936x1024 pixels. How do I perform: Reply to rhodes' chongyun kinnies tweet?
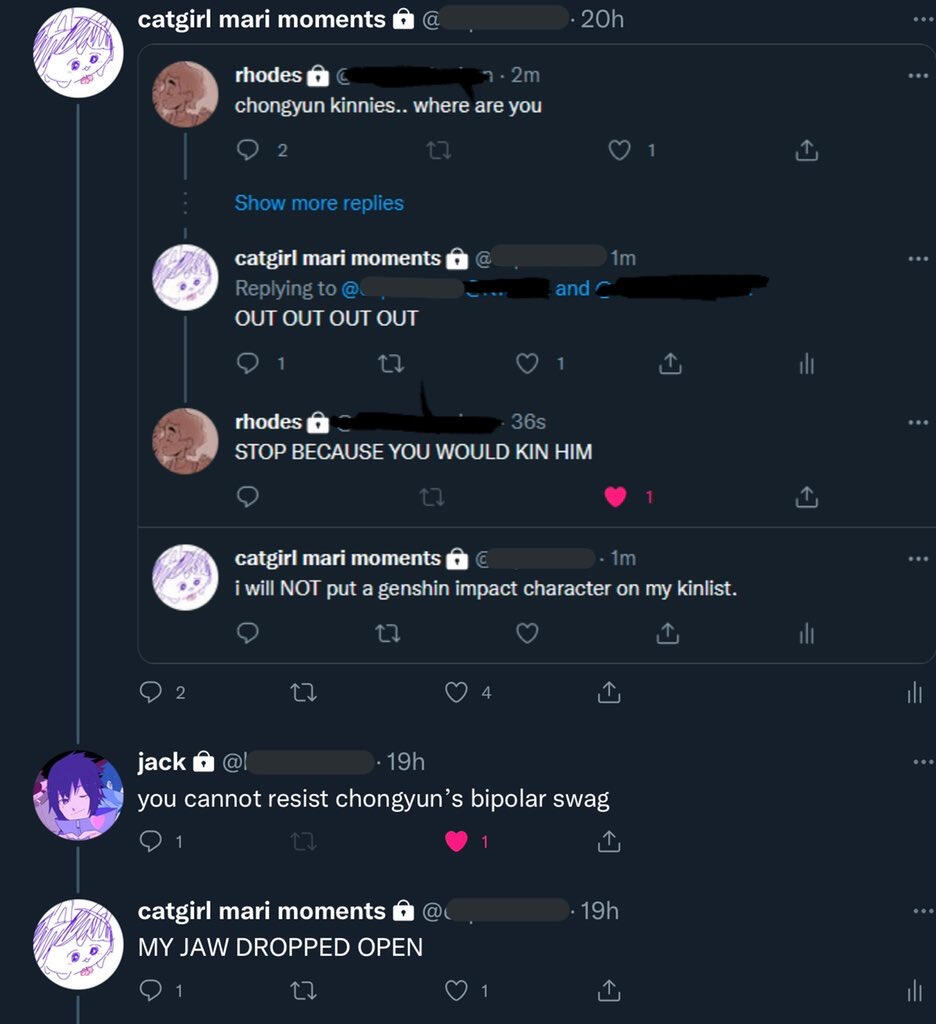coord(248,151)
